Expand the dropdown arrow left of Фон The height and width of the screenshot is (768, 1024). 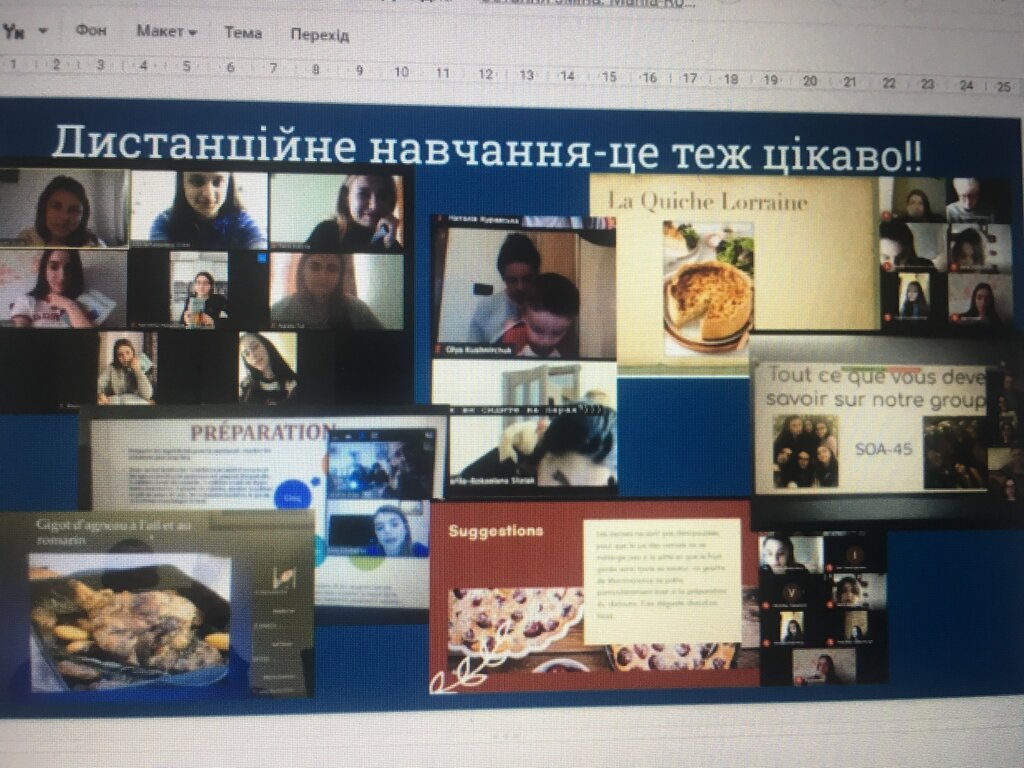pos(43,31)
